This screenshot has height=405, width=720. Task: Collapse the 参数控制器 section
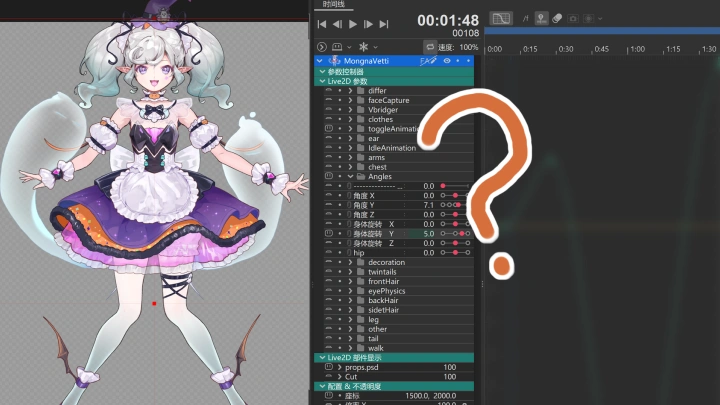(x=322, y=72)
